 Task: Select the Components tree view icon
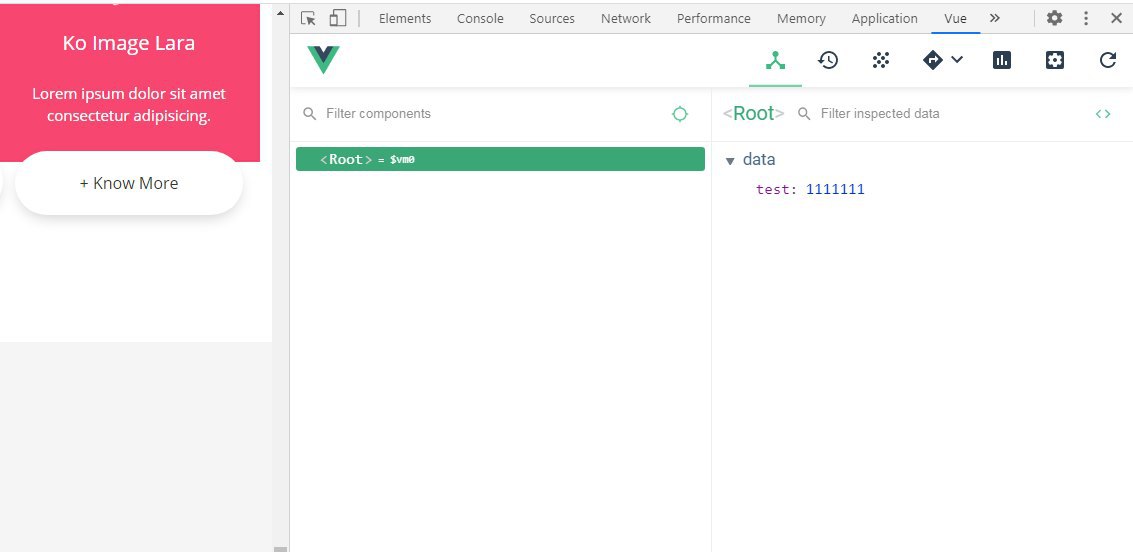pyautogui.click(x=775, y=61)
